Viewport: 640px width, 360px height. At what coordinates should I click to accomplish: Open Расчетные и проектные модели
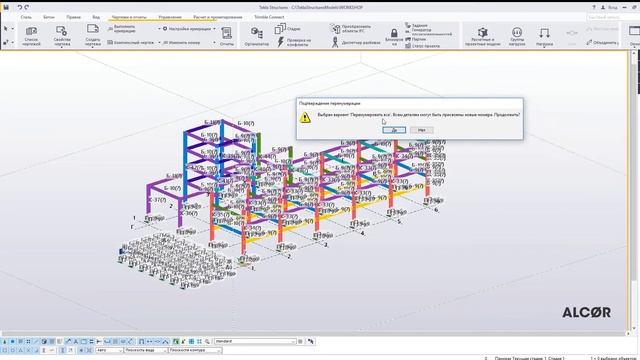[482, 37]
